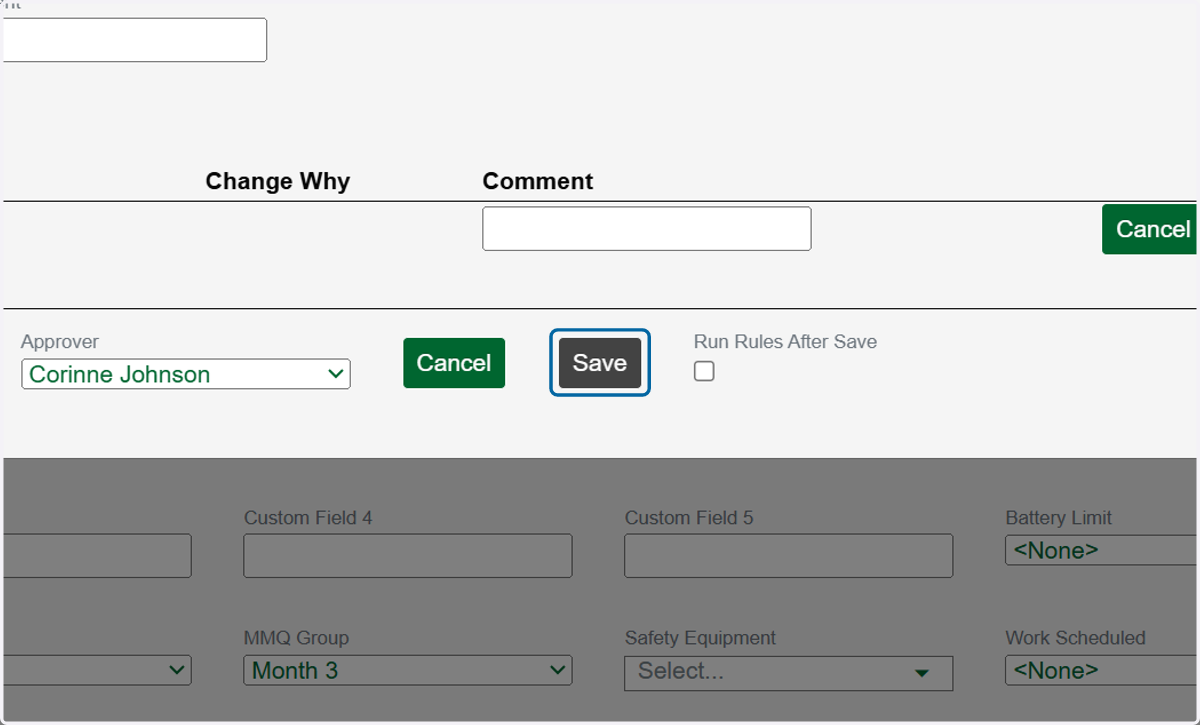Open the Approver dropdown showing Corinne Johnson
Viewport: 1200px width, 725px height.
[x=186, y=374]
